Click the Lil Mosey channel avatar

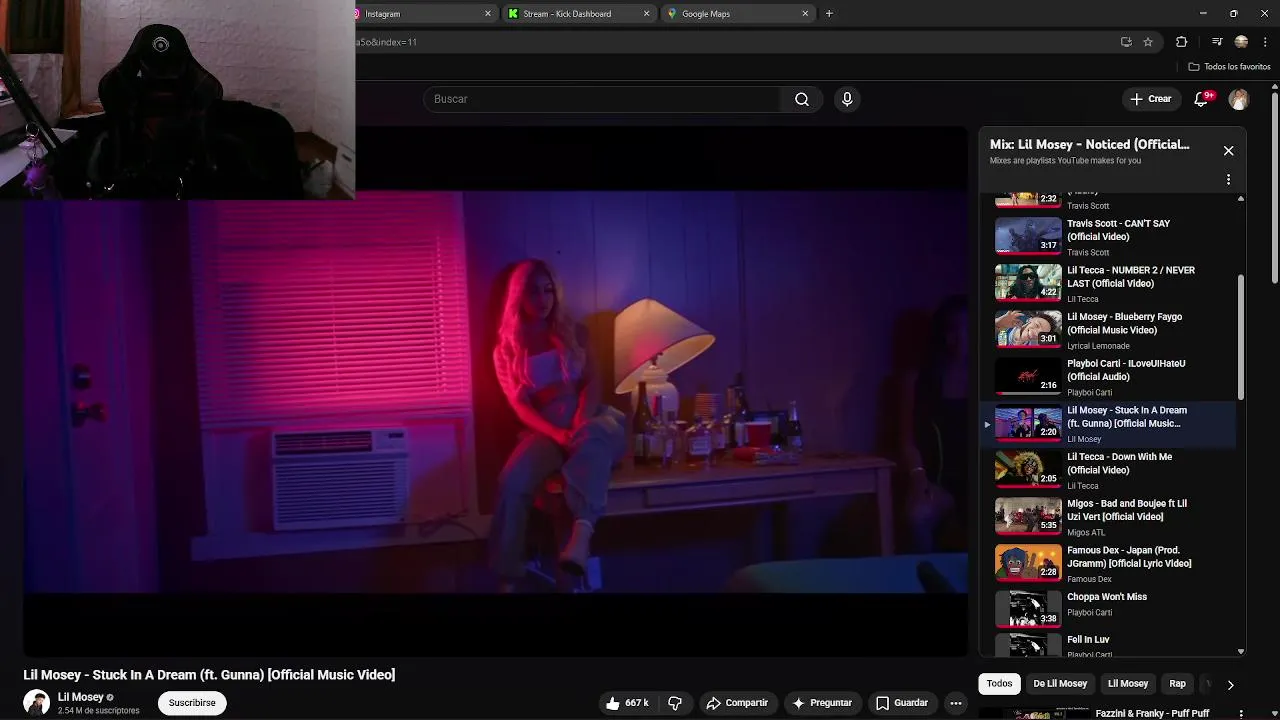tap(37, 703)
